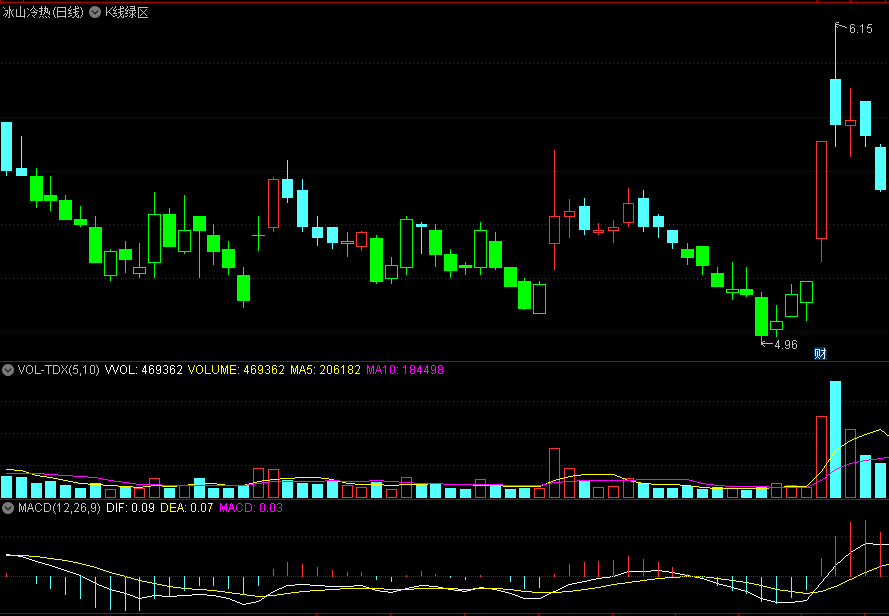Click the magenta MA10: 184498 value
This screenshot has width=889, height=616.
pos(405,370)
